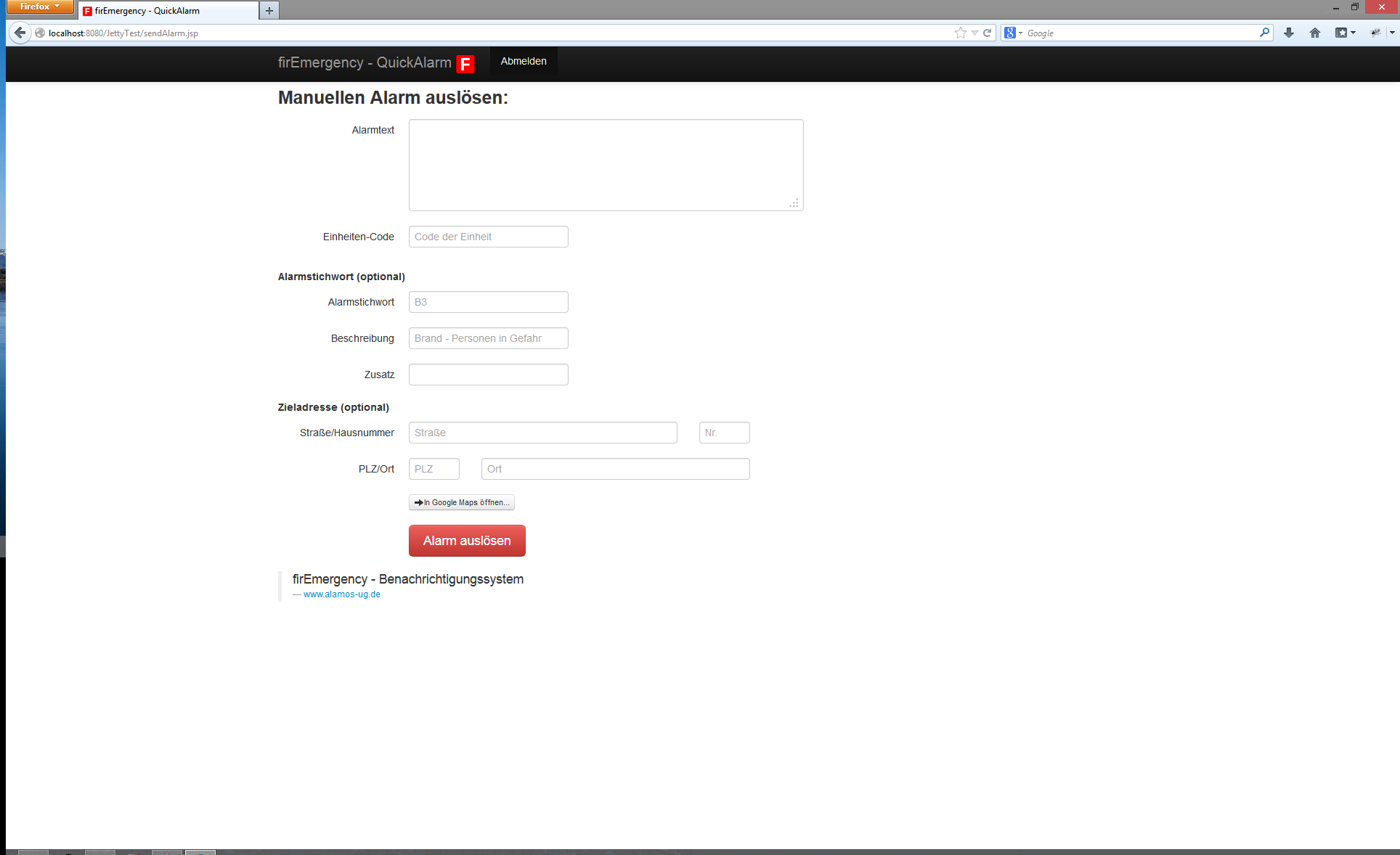
Task: Click In Google Maps öffnen button
Action: point(462,502)
